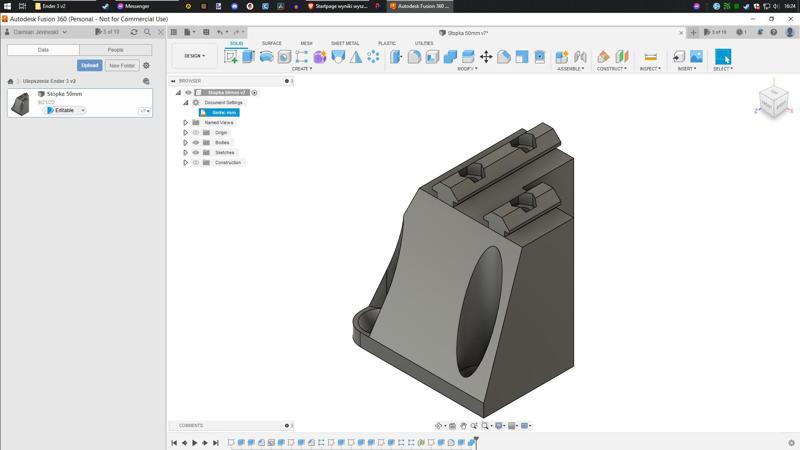
Task: Select the Fillet tool
Action: point(414,57)
